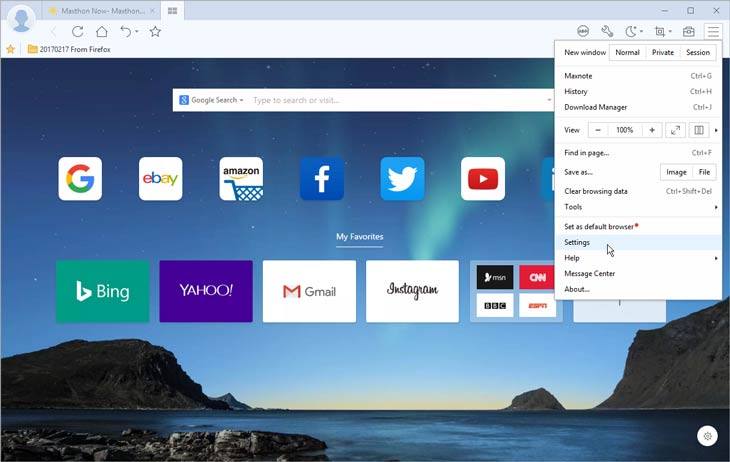Add page to favorites star icon

click(x=155, y=32)
